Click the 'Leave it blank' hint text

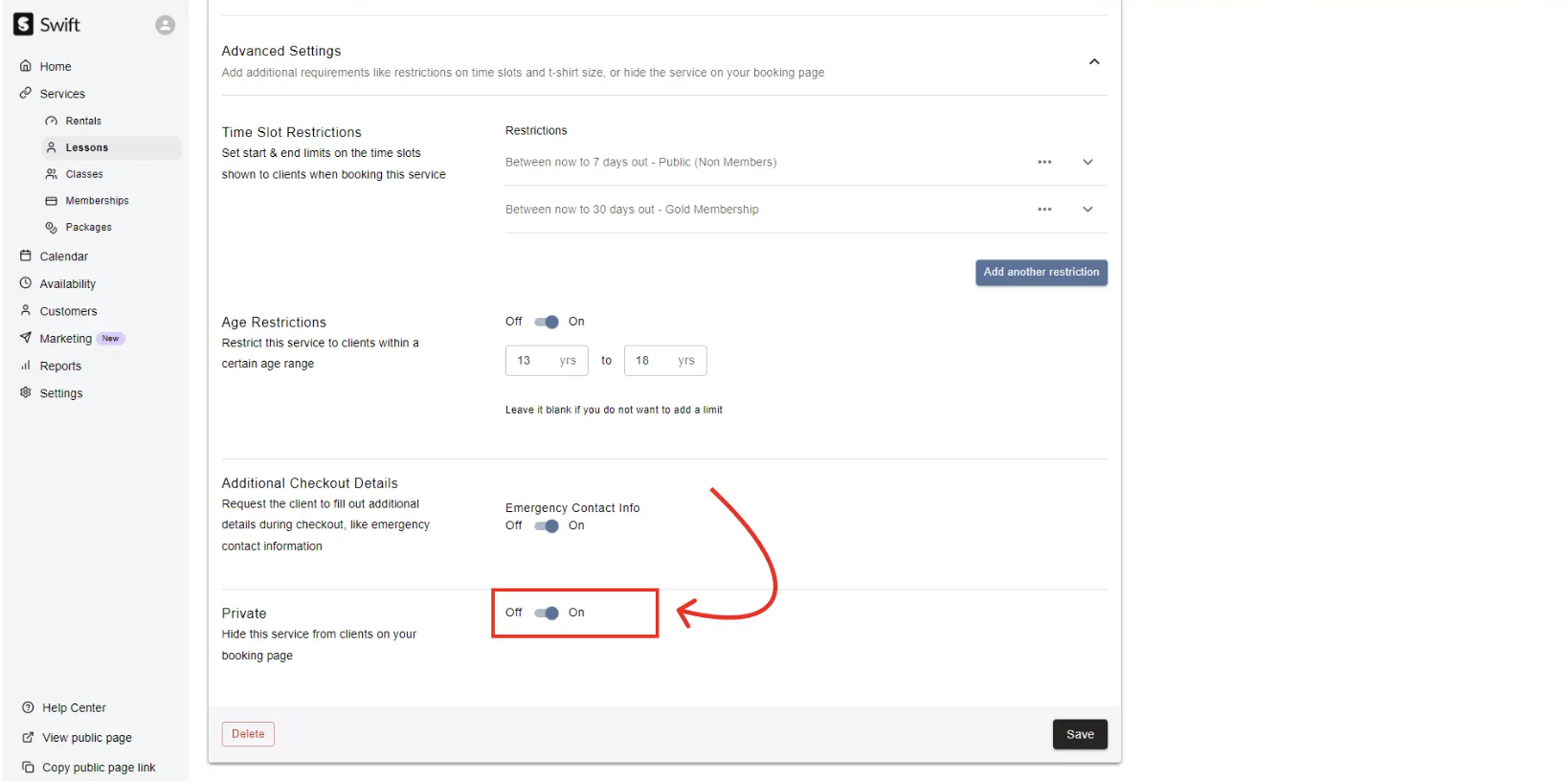tap(614, 410)
